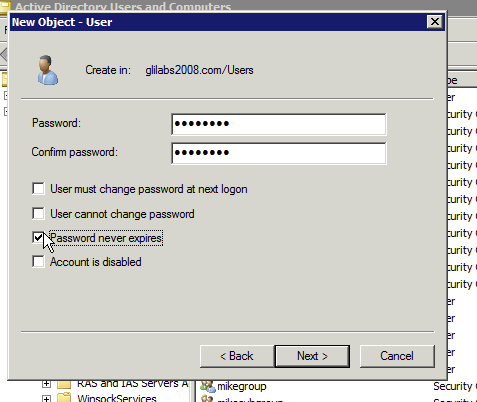This screenshot has height=402, width=477.
Task: Expand the RAS and IAS Servers tree node
Action: [x=46, y=384]
